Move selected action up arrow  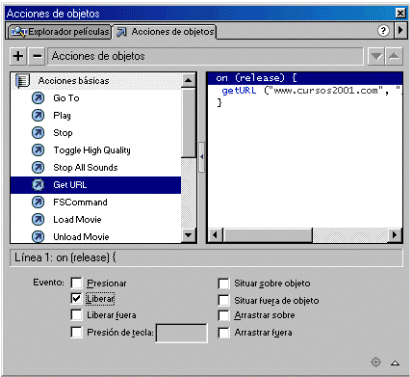pyautogui.click(x=394, y=56)
